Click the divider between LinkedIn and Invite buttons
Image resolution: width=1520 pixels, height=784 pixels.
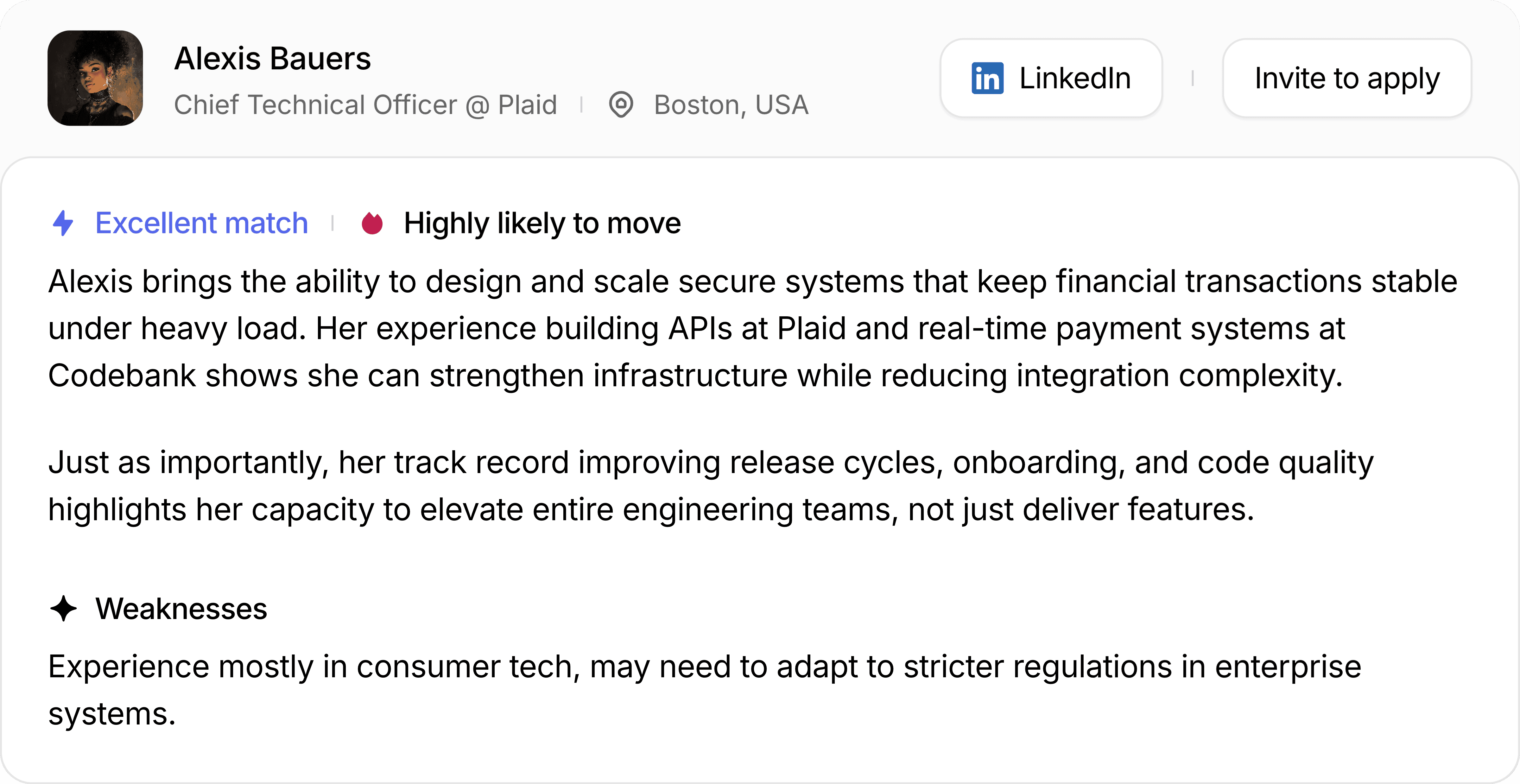pyautogui.click(x=1193, y=79)
